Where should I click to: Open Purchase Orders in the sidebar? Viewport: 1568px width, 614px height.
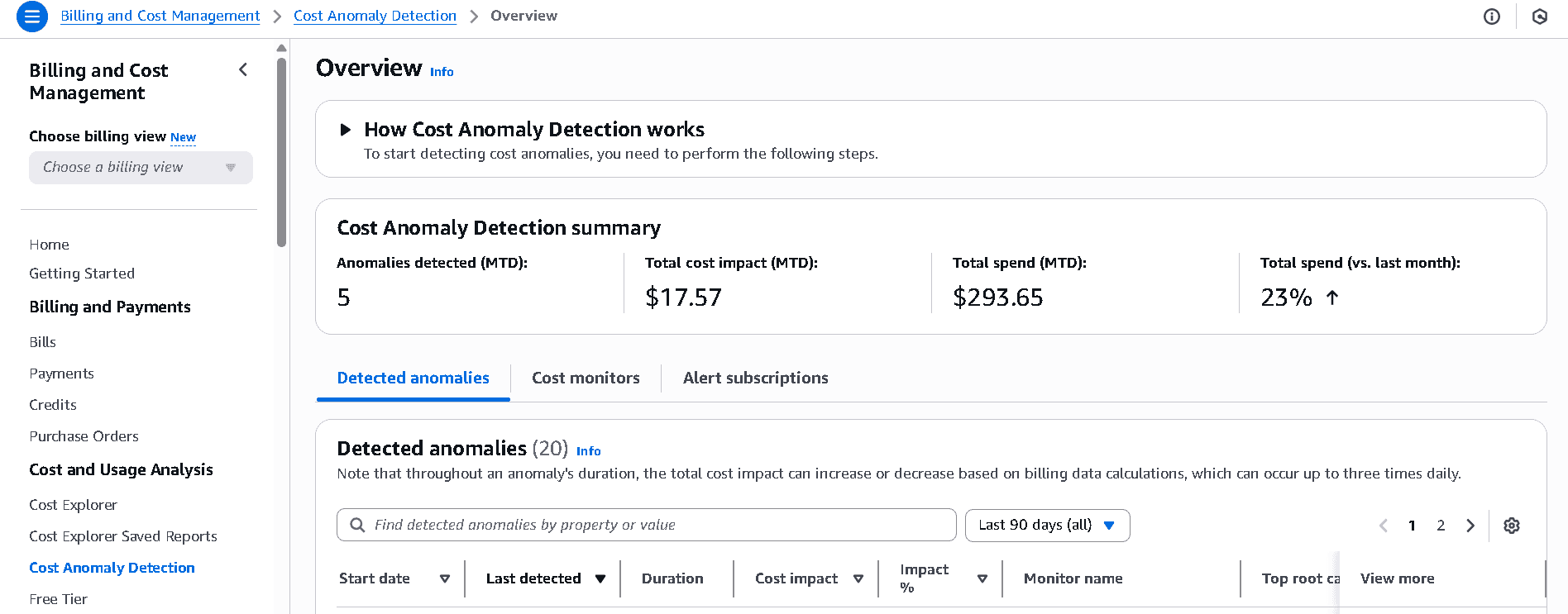point(84,436)
